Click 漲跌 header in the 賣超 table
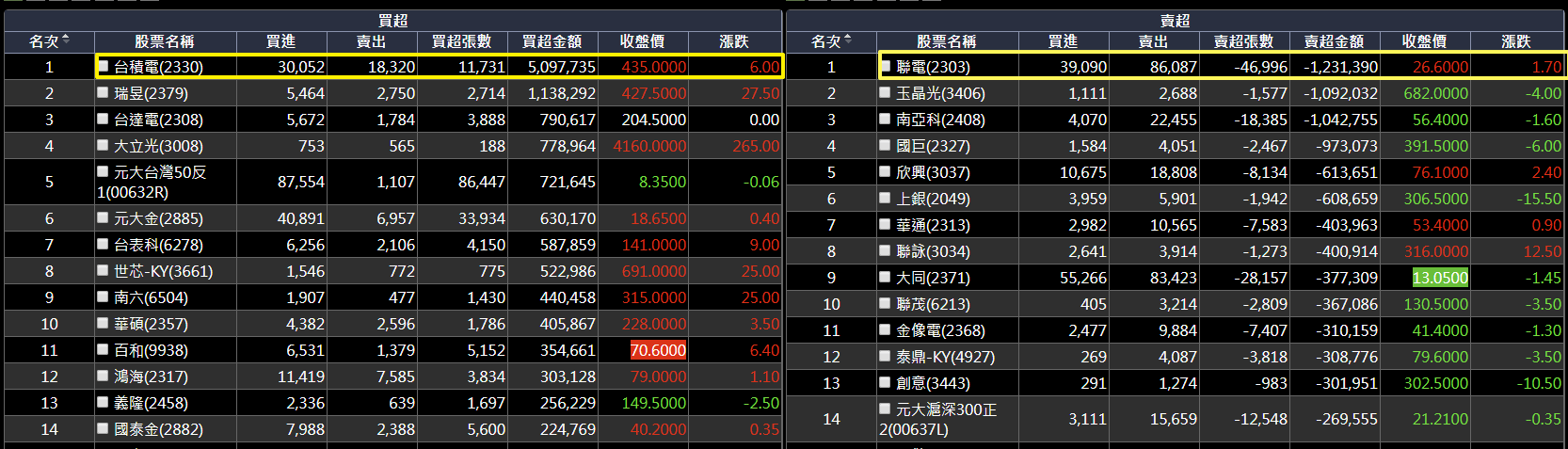The image size is (1568, 449). pos(1516,41)
